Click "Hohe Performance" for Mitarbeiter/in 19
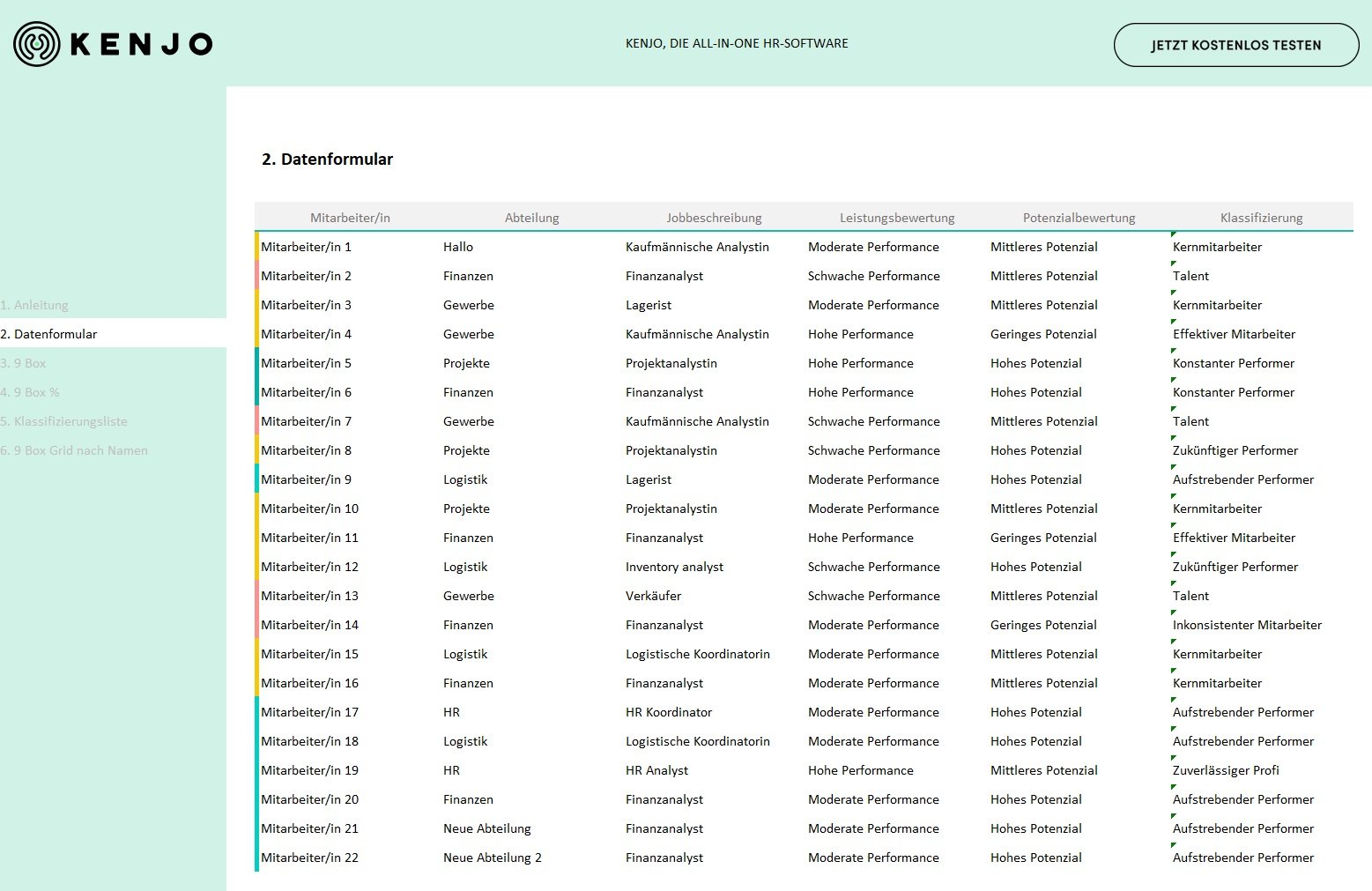The height and width of the screenshot is (891, 1372). point(861,770)
